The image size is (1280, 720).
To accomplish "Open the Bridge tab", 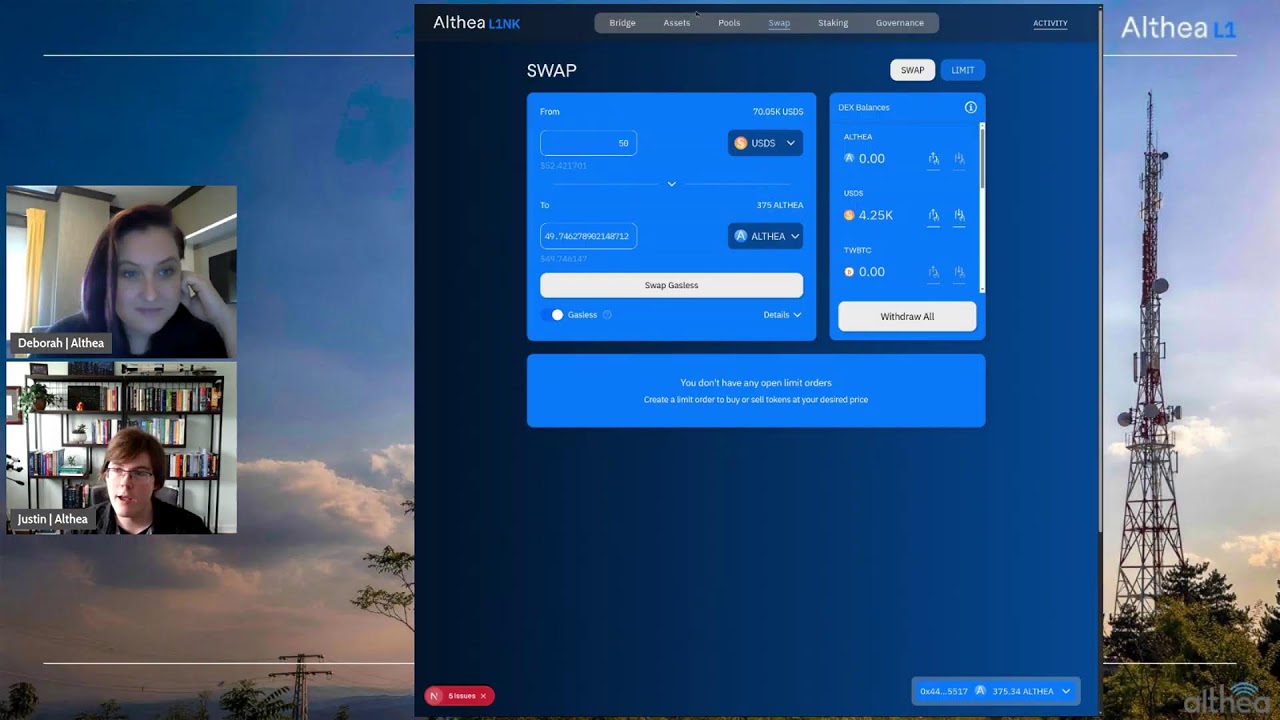I will [622, 23].
